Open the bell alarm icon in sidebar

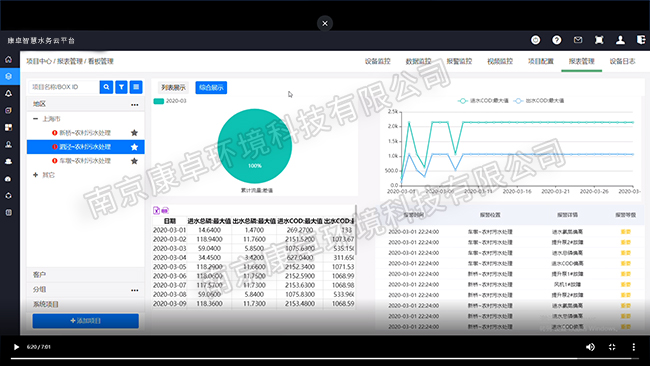(x=8, y=93)
